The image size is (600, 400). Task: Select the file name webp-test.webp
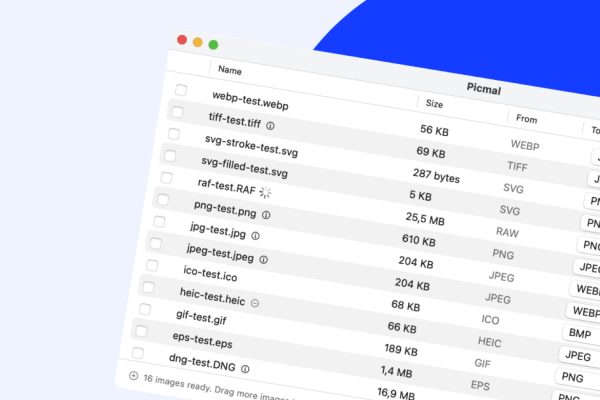(250, 101)
